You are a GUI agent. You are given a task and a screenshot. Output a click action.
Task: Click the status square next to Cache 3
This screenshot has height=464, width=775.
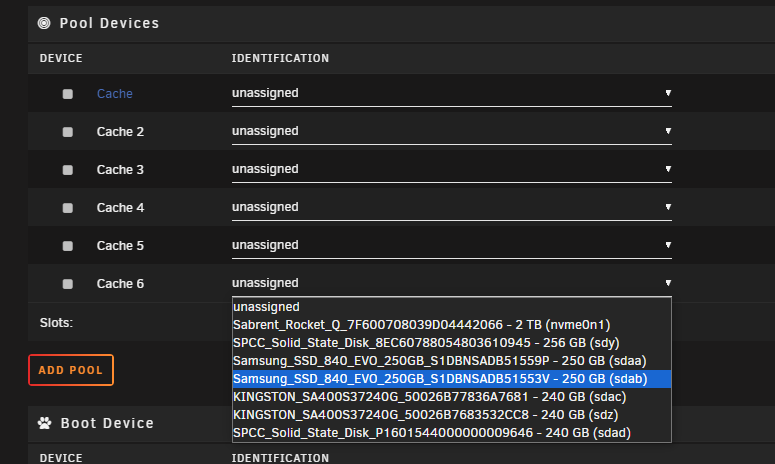coord(68,170)
